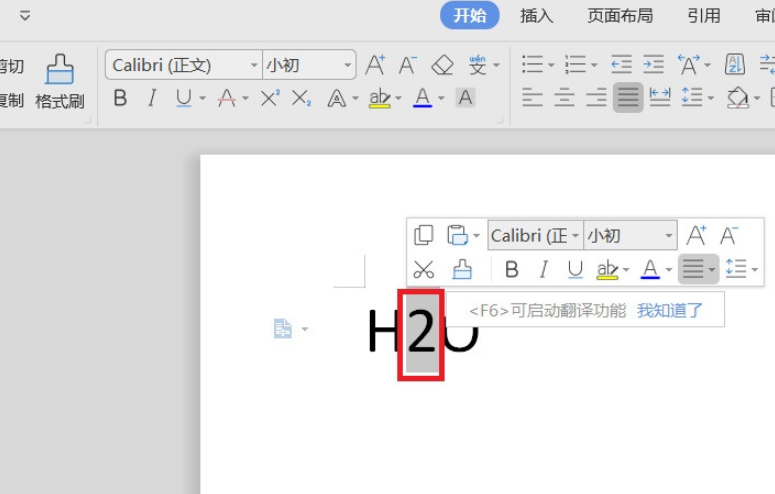Screen dimensions: 775x494
Task: Increase font size in mini toolbar
Action: [x=696, y=235]
